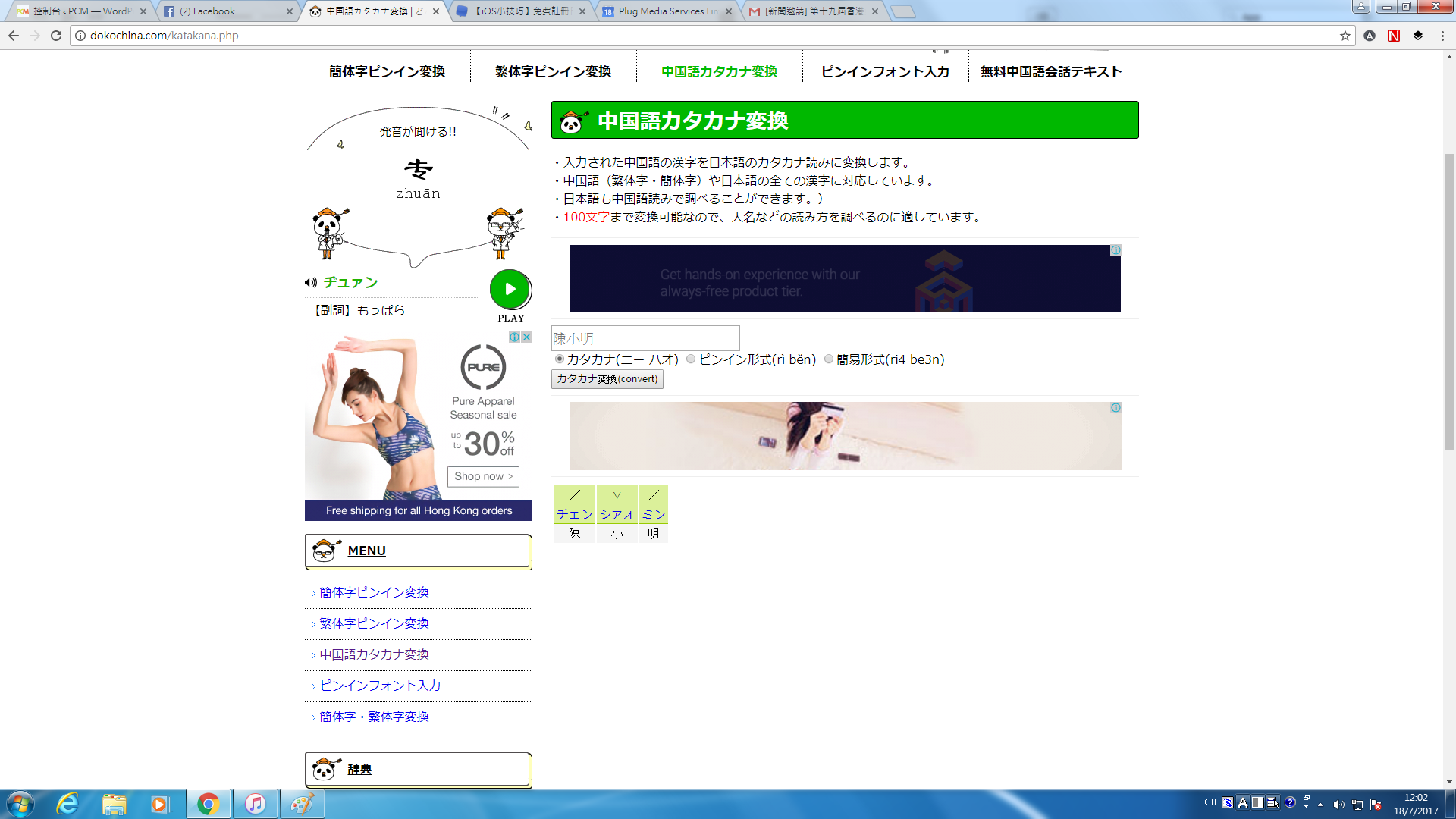Open the Chrome three-dot menu

pos(1442,36)
